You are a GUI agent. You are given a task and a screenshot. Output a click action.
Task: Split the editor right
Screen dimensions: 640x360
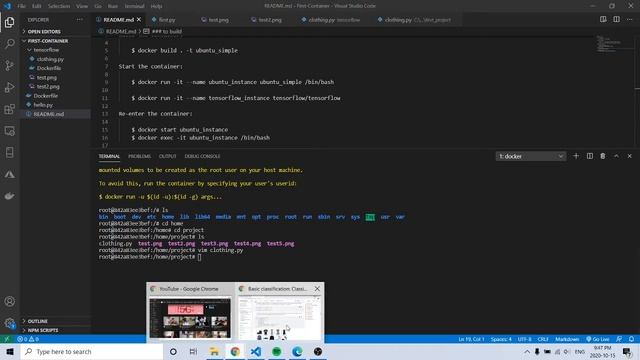(616, 19)
